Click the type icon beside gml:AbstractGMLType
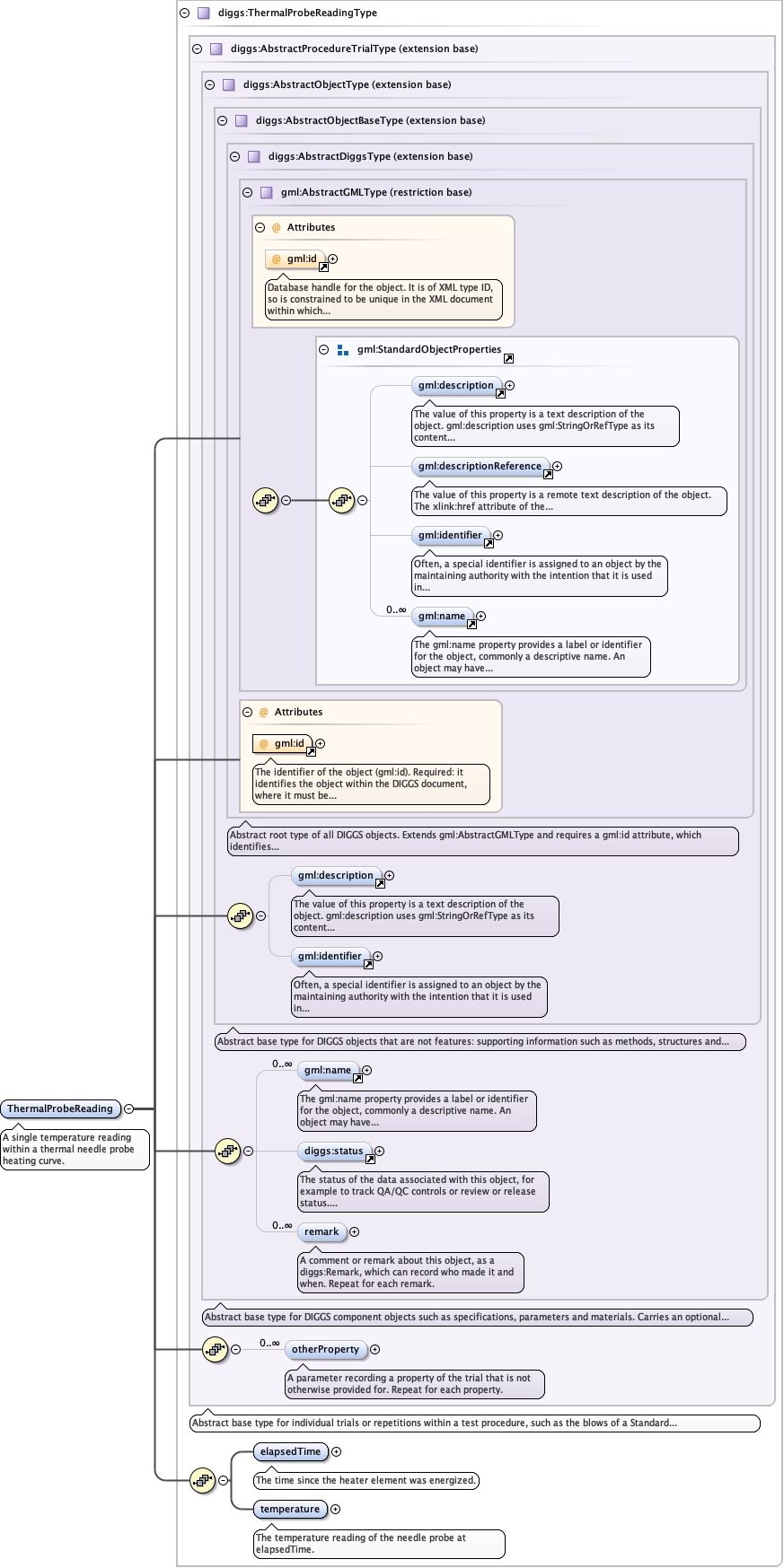This screenshot has width=784, height=1568. [x=267, y=193]
